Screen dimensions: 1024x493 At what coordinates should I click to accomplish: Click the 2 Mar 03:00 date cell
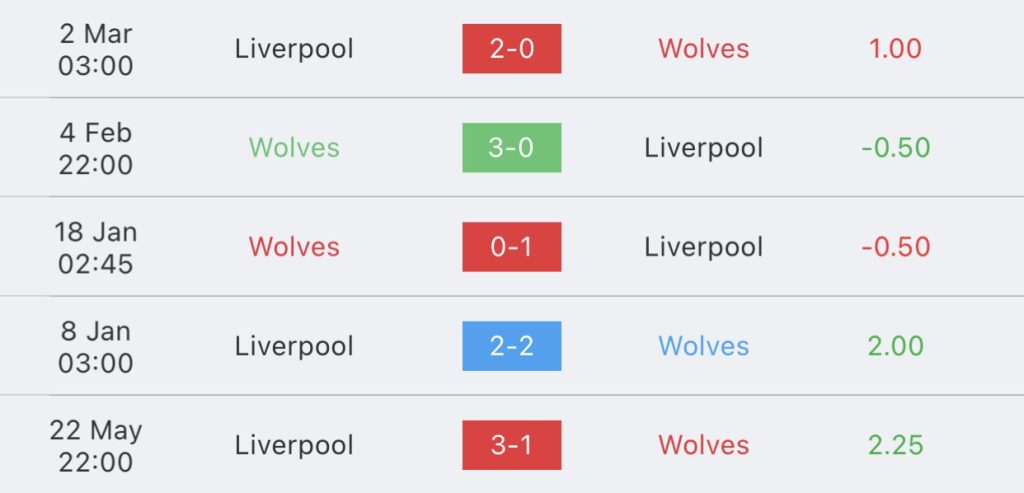pos(95,50)
